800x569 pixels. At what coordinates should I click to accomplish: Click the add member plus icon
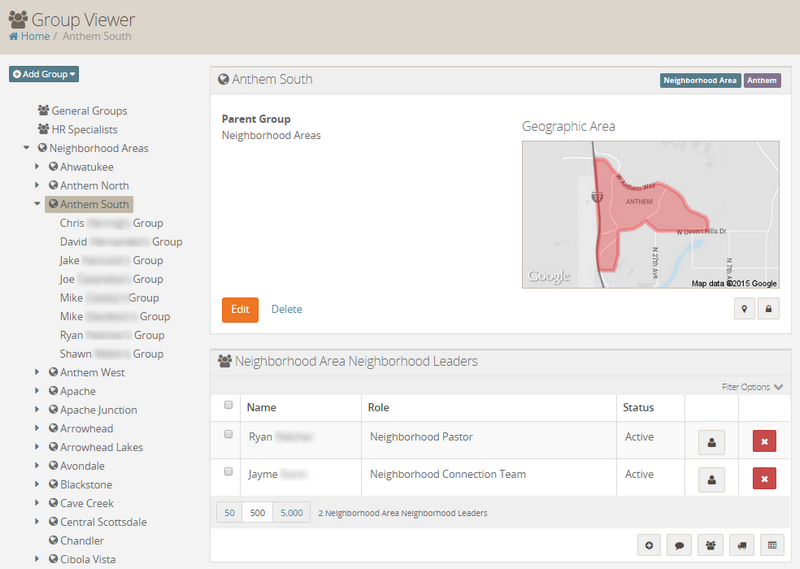(x=649, y=545)
